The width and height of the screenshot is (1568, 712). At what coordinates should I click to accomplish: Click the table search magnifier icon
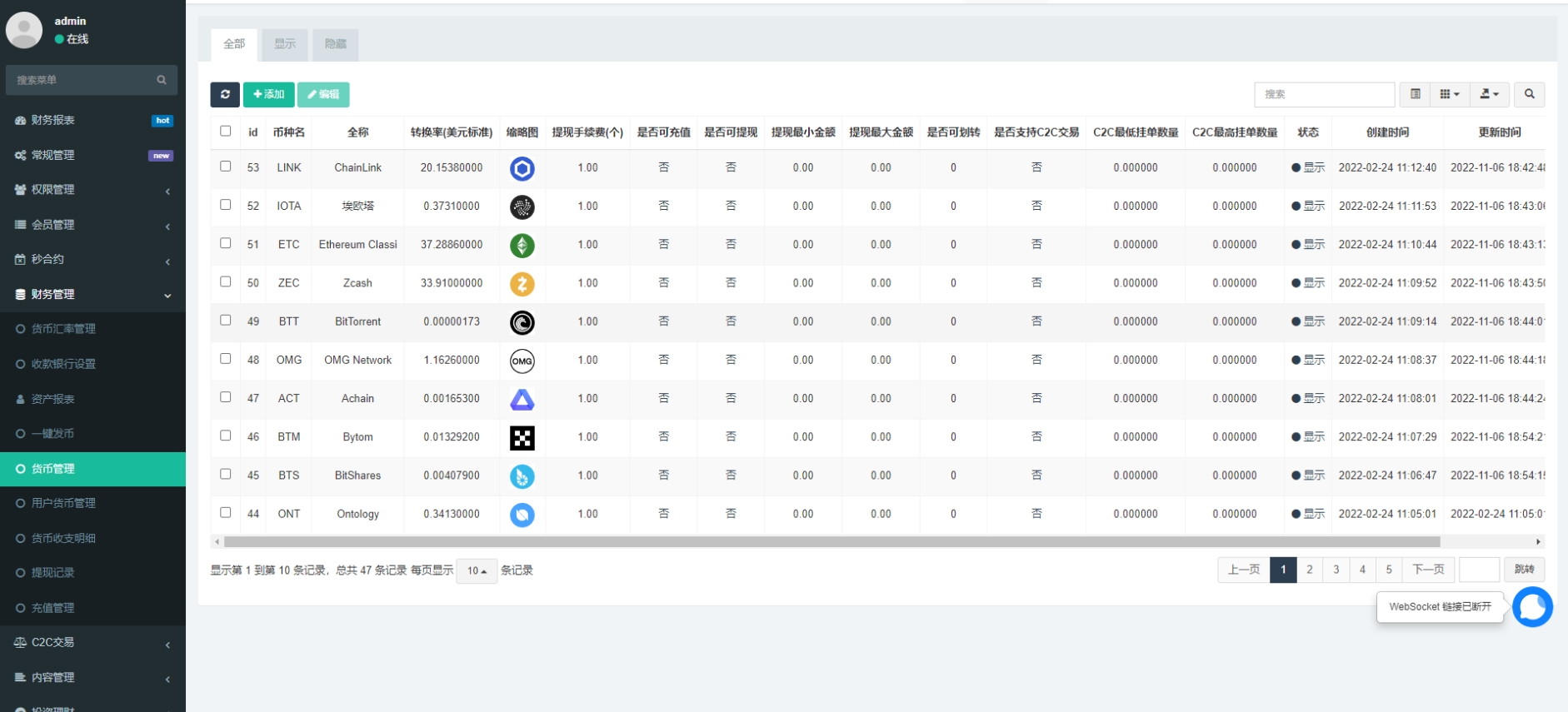click(1529, 94)
